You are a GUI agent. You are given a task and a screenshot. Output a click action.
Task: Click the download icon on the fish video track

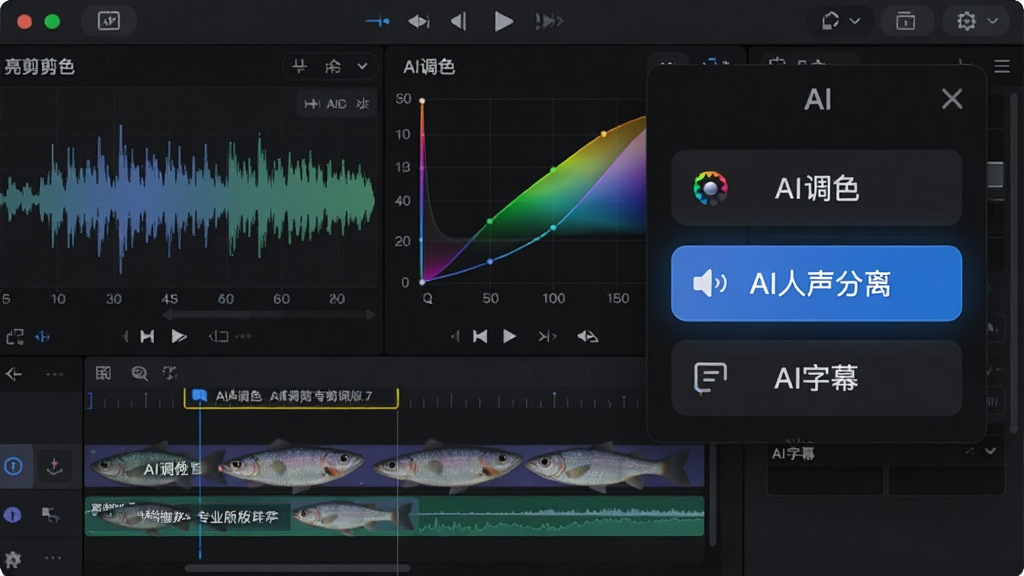click(x=54, y=466)
